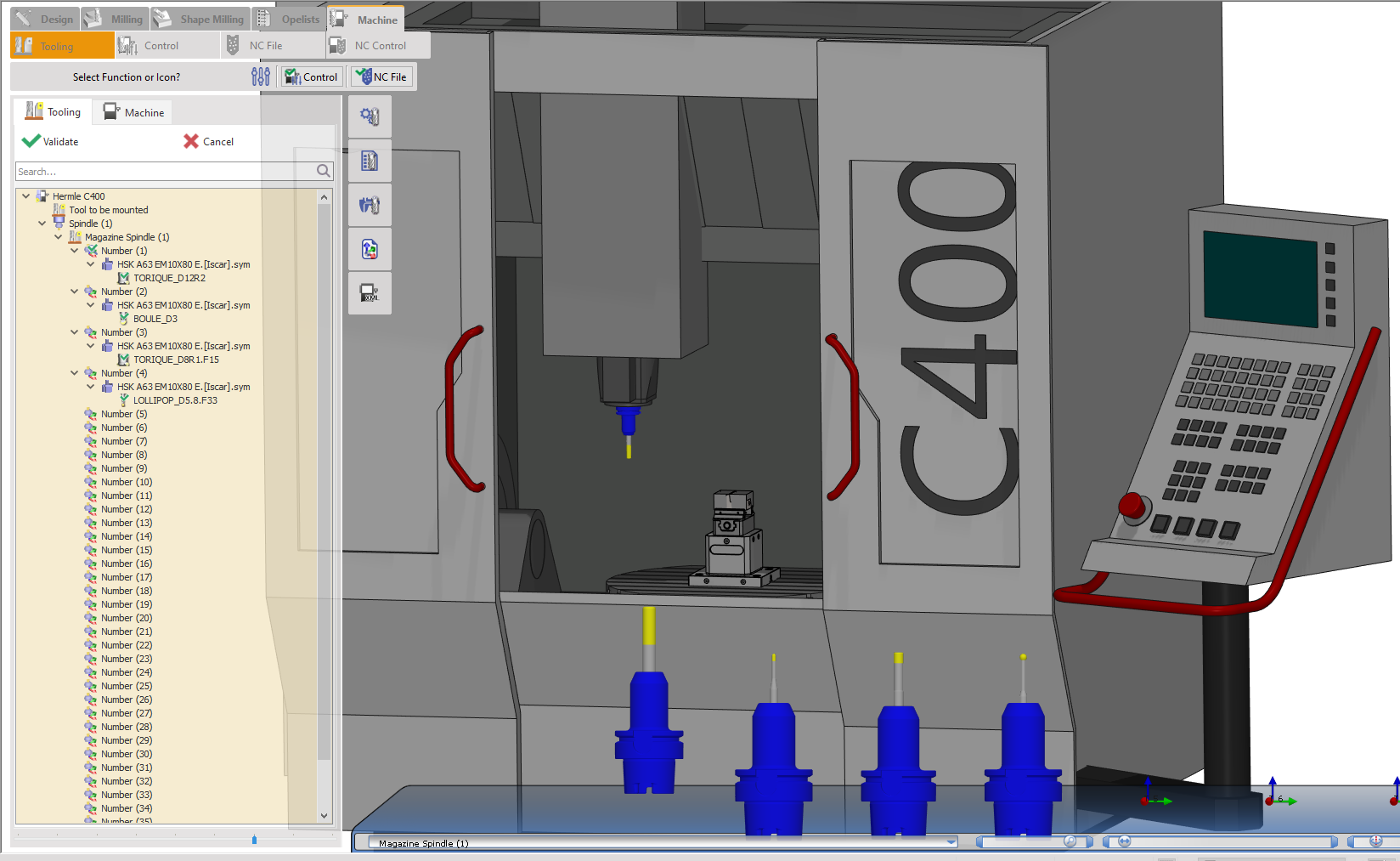Image resolution: width=1400 pixels, height=861 pixels.
Task: Click the Cancel button
Action: click(209, 142)
